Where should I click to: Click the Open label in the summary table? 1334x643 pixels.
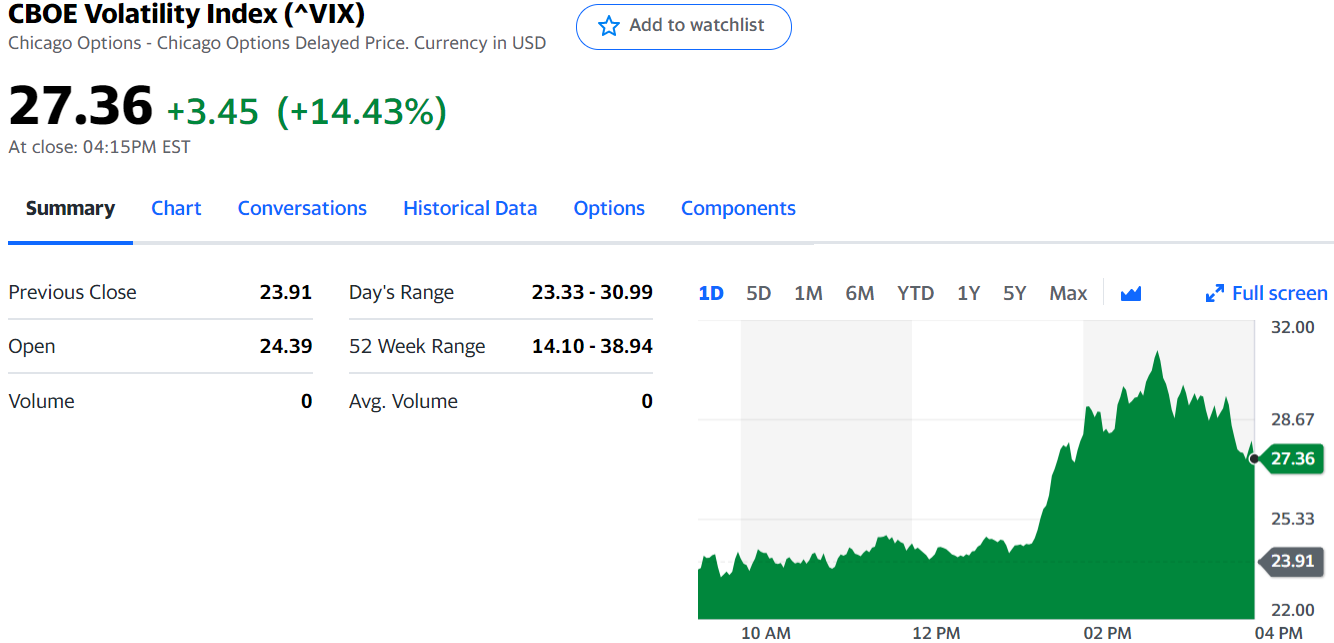pos(32,346)
